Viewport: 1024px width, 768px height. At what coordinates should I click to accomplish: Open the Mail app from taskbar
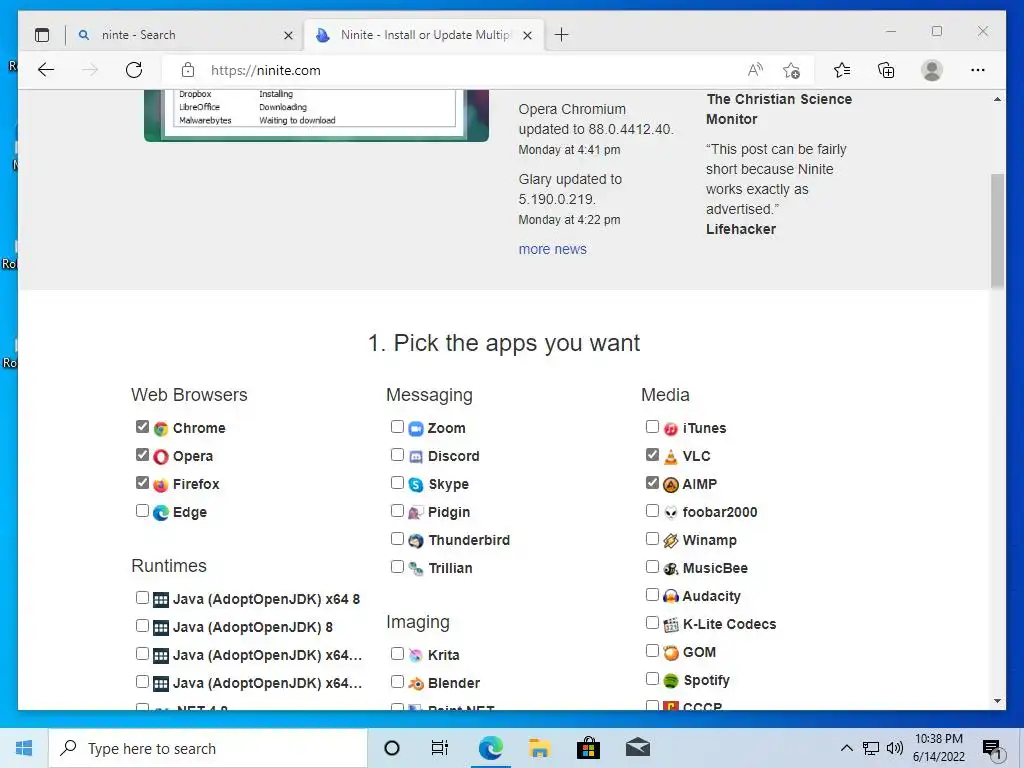pyautogui.click(x=638, y=748)
